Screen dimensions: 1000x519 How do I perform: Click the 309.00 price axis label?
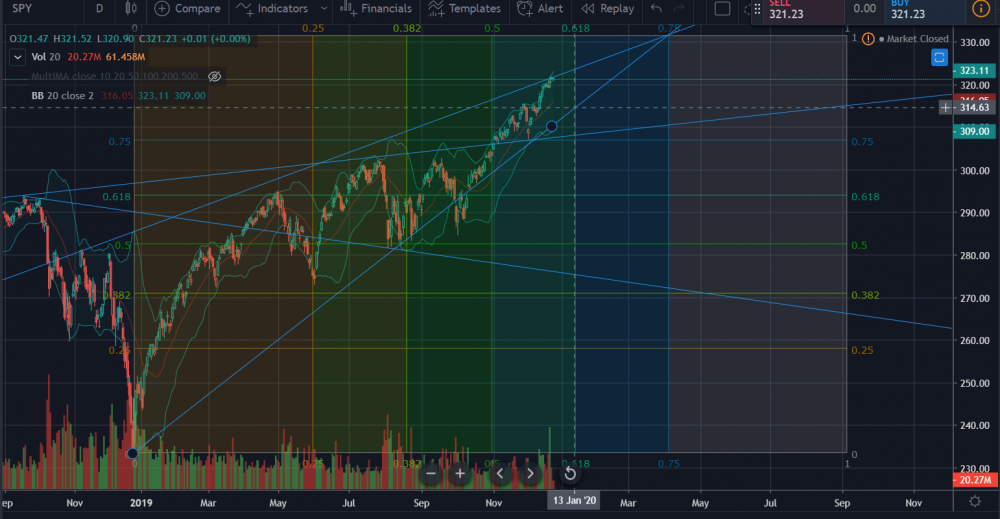[x=974, y=131]
